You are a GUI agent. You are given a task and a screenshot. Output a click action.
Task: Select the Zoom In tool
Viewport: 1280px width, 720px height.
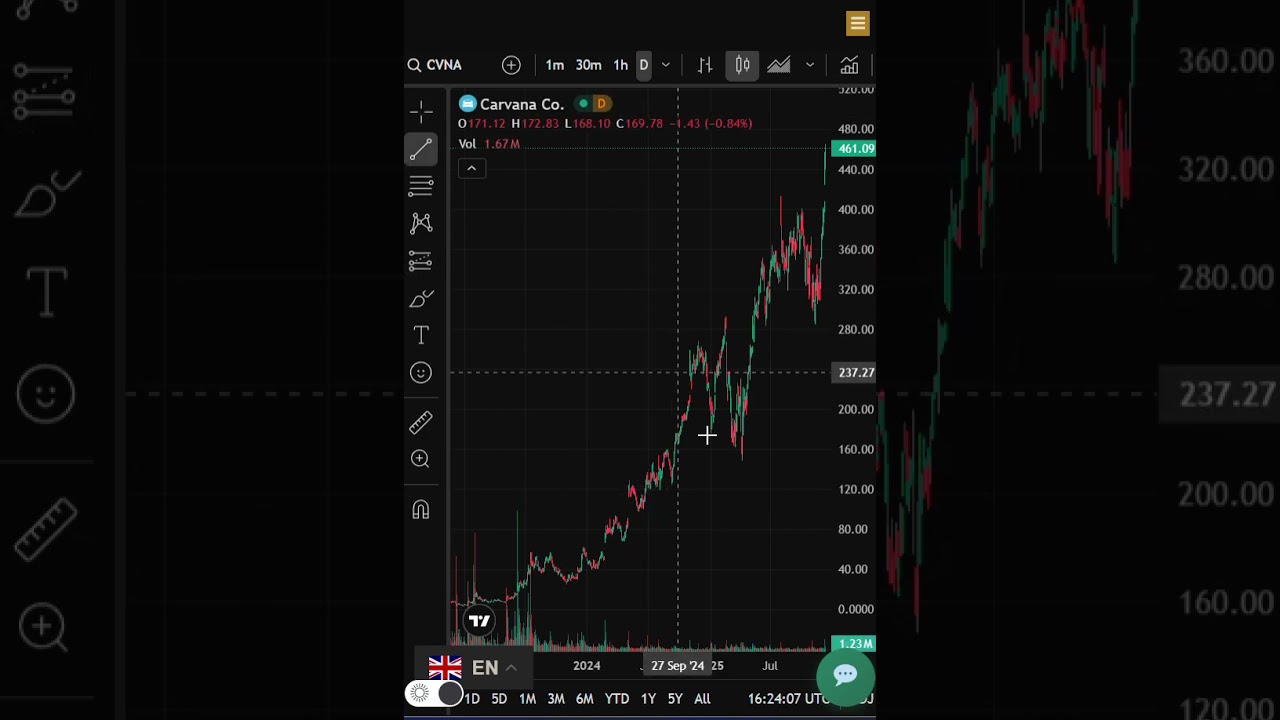point(421,459)
